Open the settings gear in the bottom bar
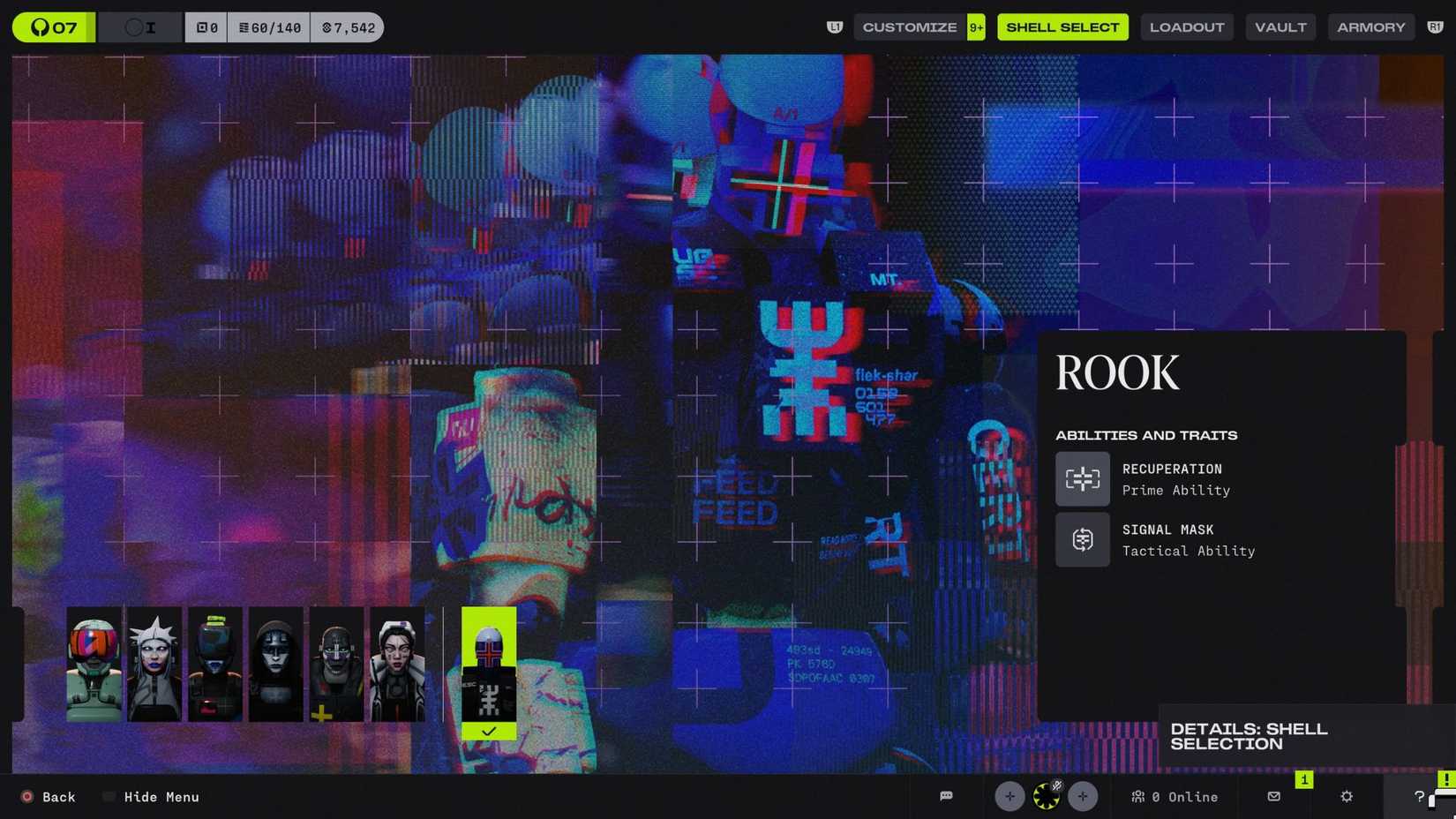The image size is (1456, 819). pyautogui.click(x=1347, y=797)
